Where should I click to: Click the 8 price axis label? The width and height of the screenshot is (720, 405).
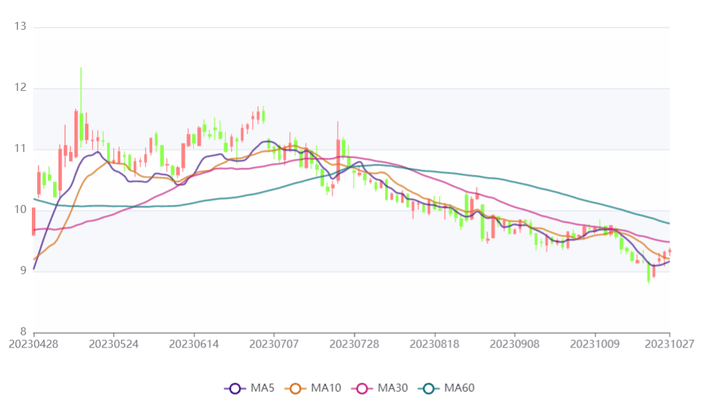pyautogui.click(x=23, y=332)
